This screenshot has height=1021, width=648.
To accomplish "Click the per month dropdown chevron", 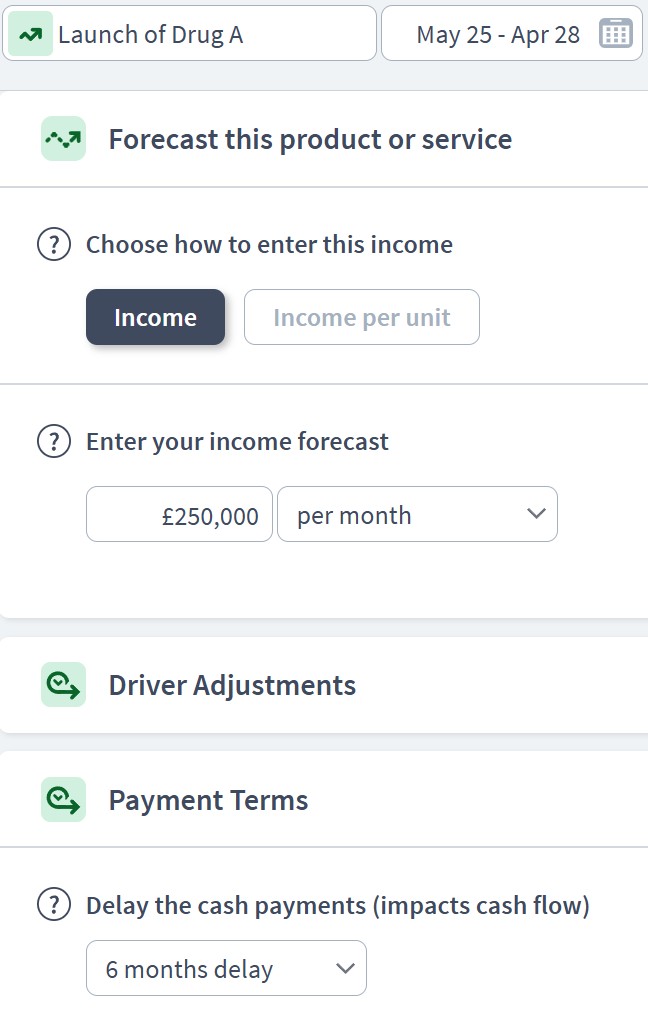I will coord(536,514).
